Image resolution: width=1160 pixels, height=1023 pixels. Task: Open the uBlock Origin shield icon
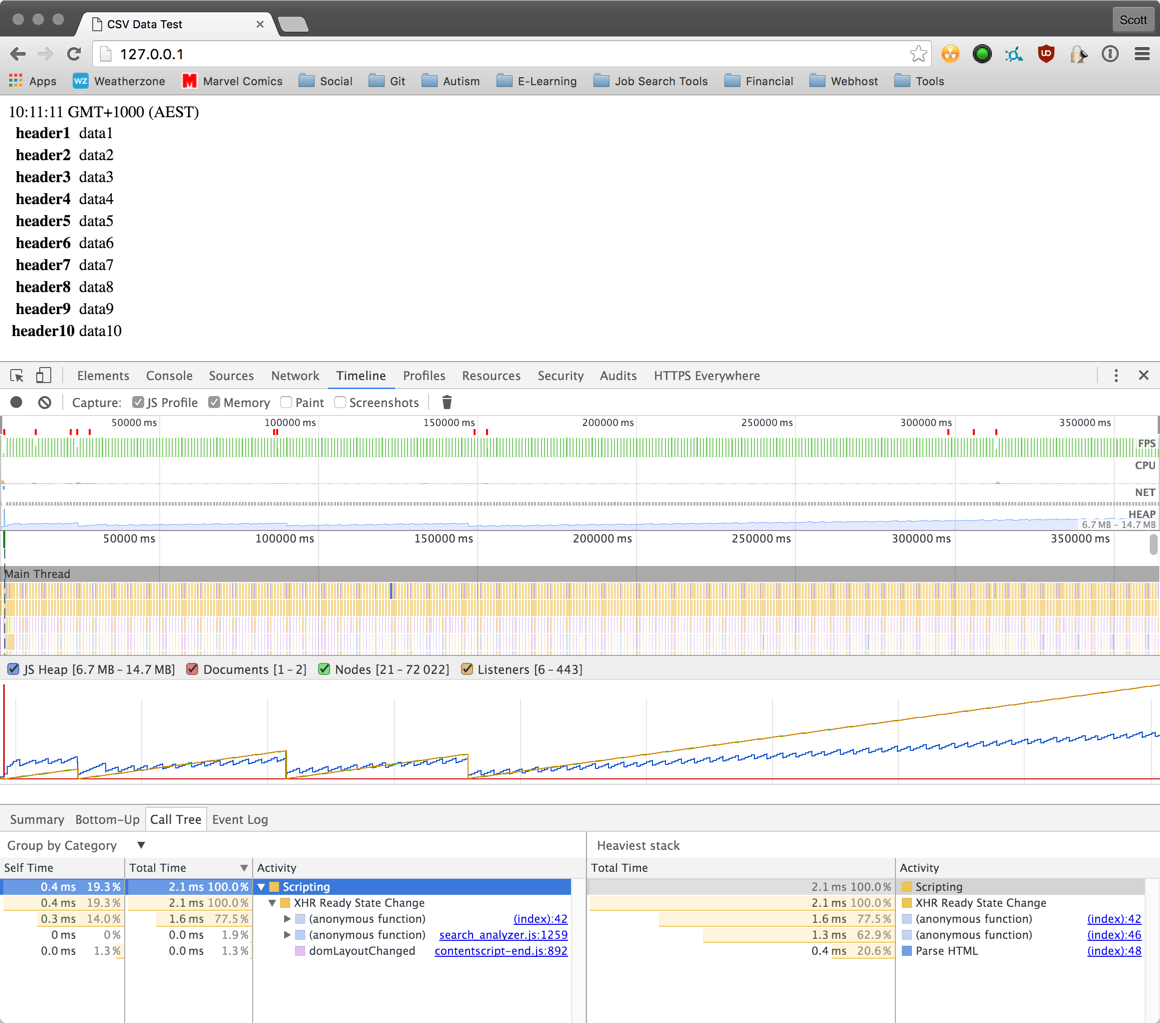[1046, 54]
